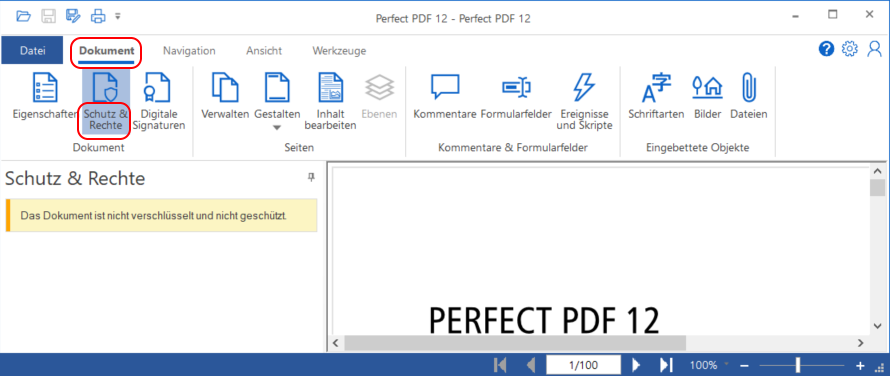This screenshot has width=891, height=378.
Task: Select Schutz & Rechte in the ribbon
Action: tap(106, 102)
